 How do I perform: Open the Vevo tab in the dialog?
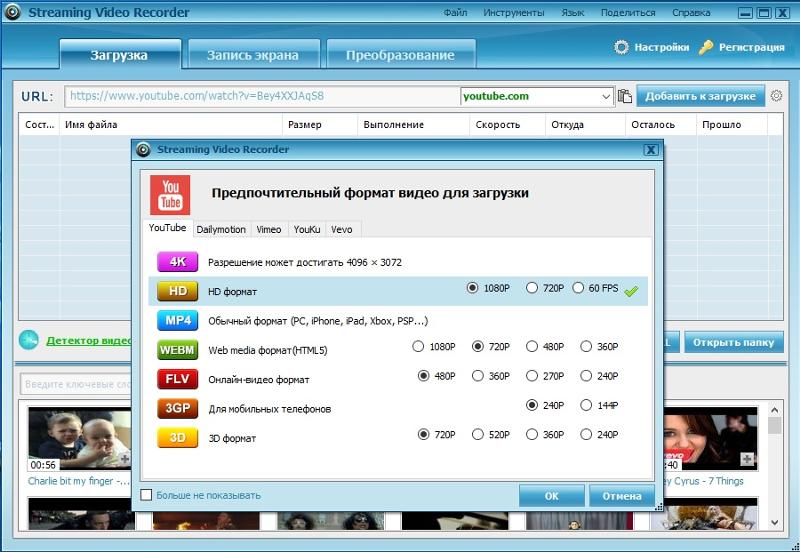pos(341,229)
